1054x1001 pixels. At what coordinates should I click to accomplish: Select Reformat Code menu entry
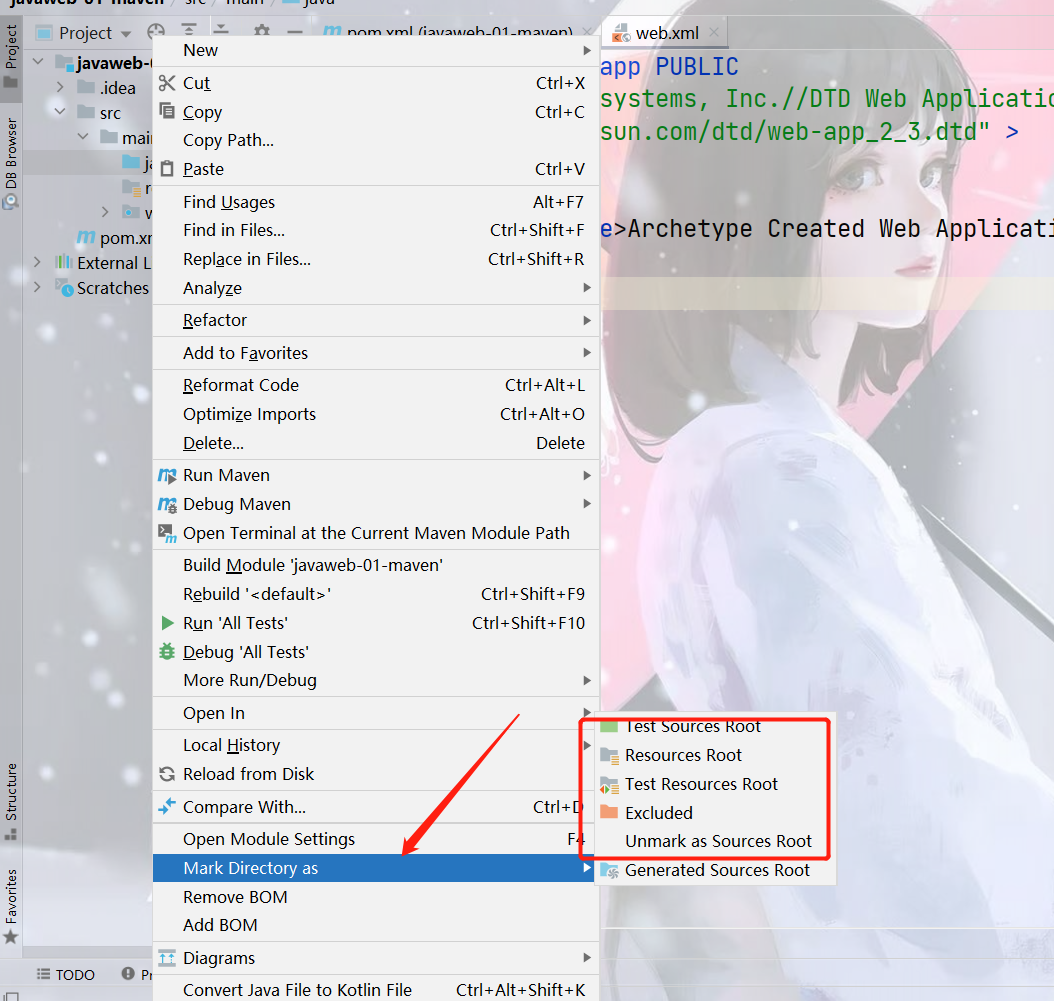[x=375, y=385]
